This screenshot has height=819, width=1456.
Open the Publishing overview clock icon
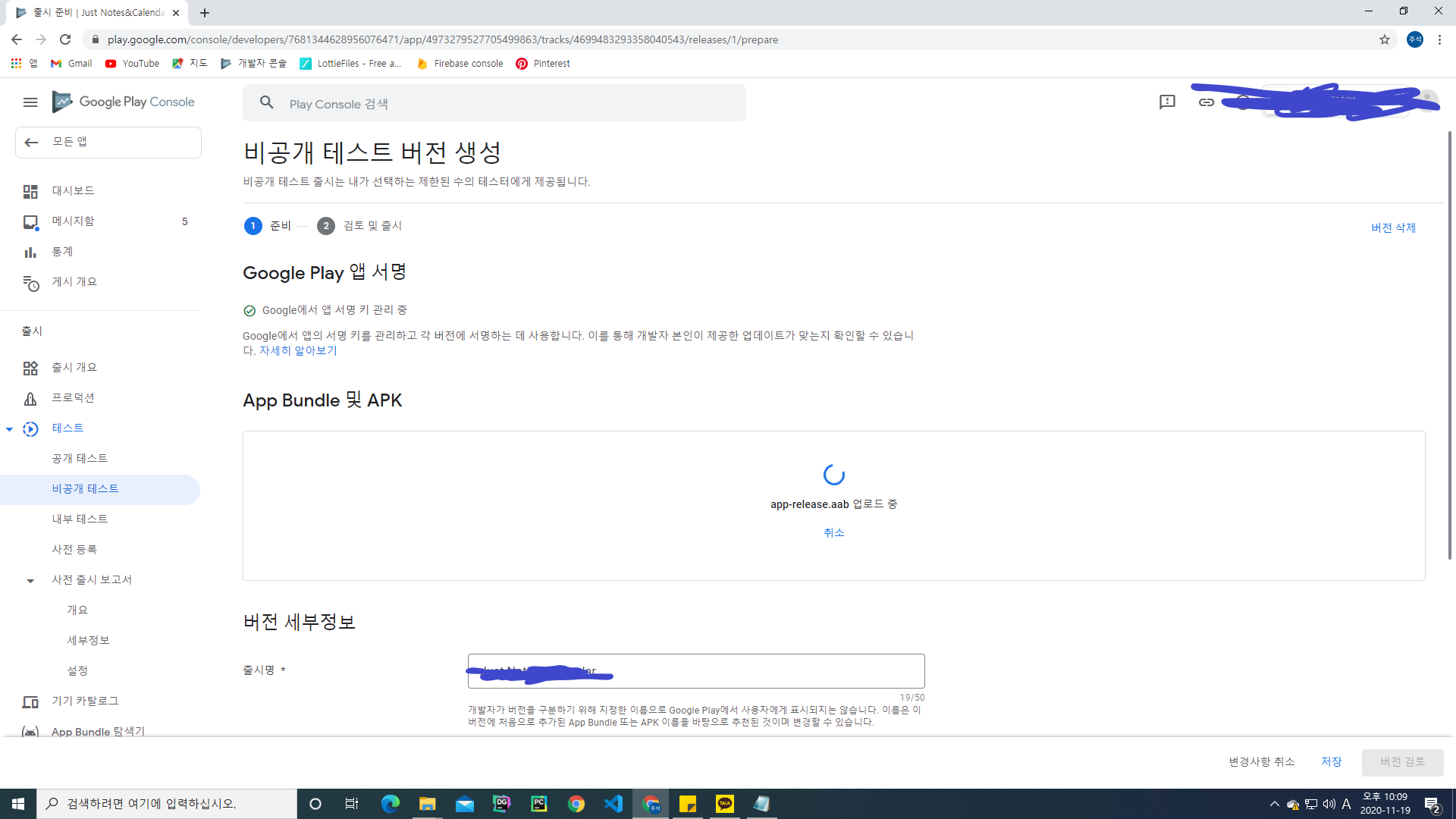(30, 283)
